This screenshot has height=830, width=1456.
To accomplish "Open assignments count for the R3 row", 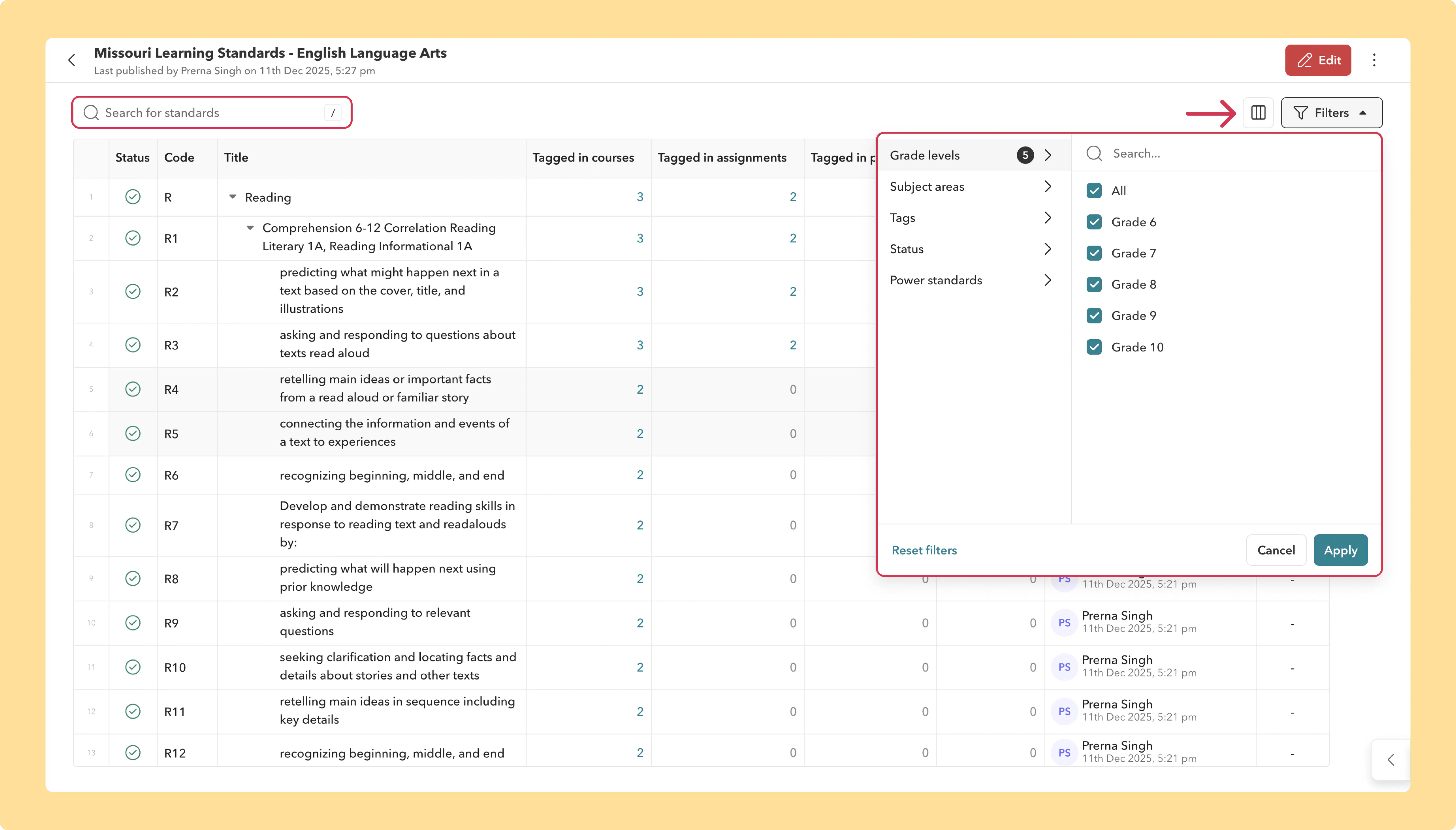I will (x=793, y=345).
